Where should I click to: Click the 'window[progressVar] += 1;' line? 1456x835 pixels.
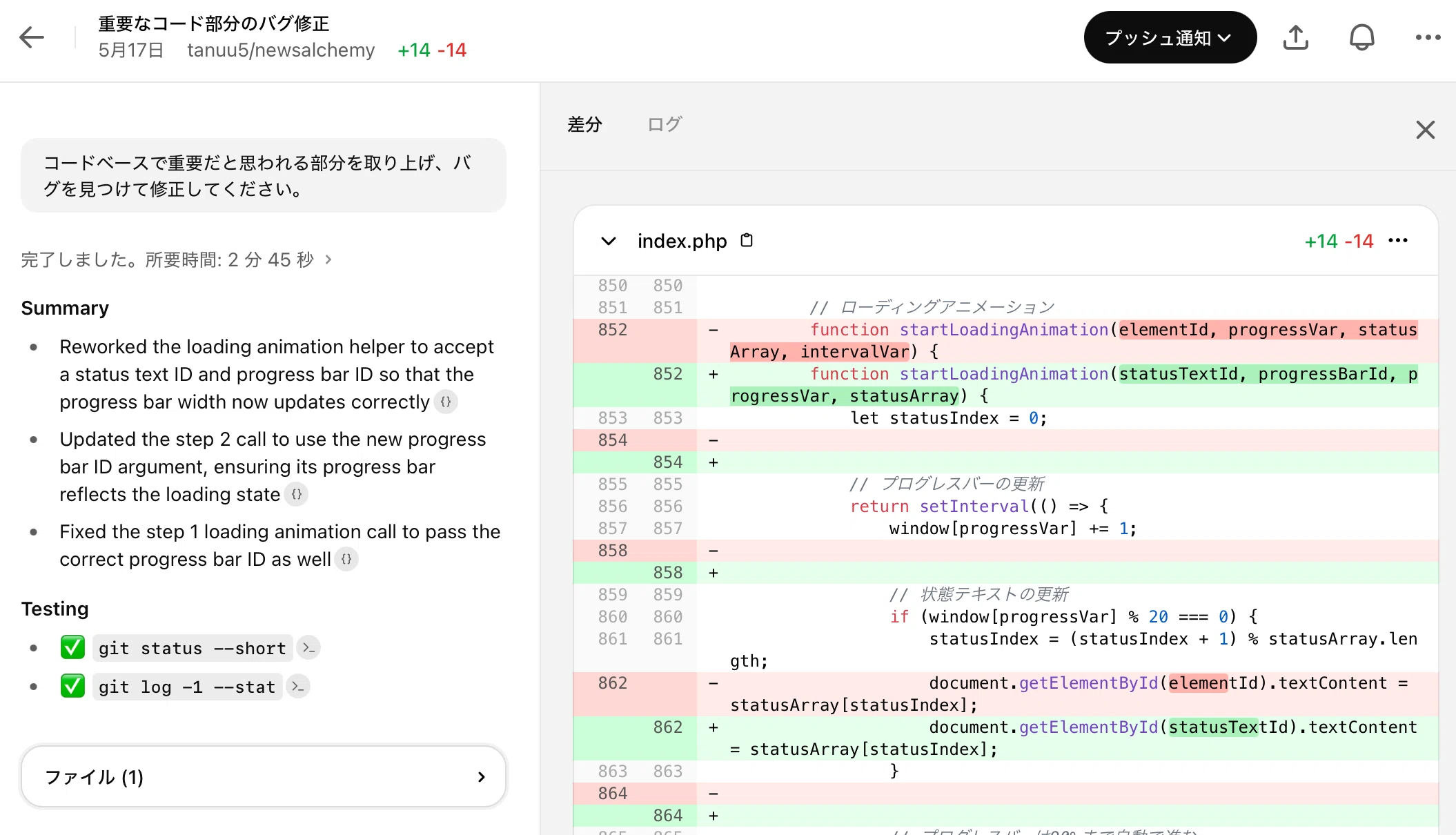tap(1012, 529)
